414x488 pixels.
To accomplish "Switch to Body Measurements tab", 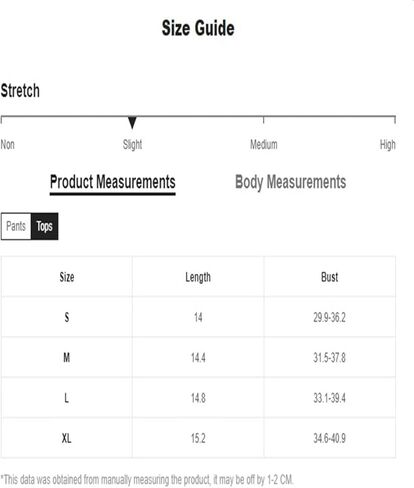I will click(291, 182).
